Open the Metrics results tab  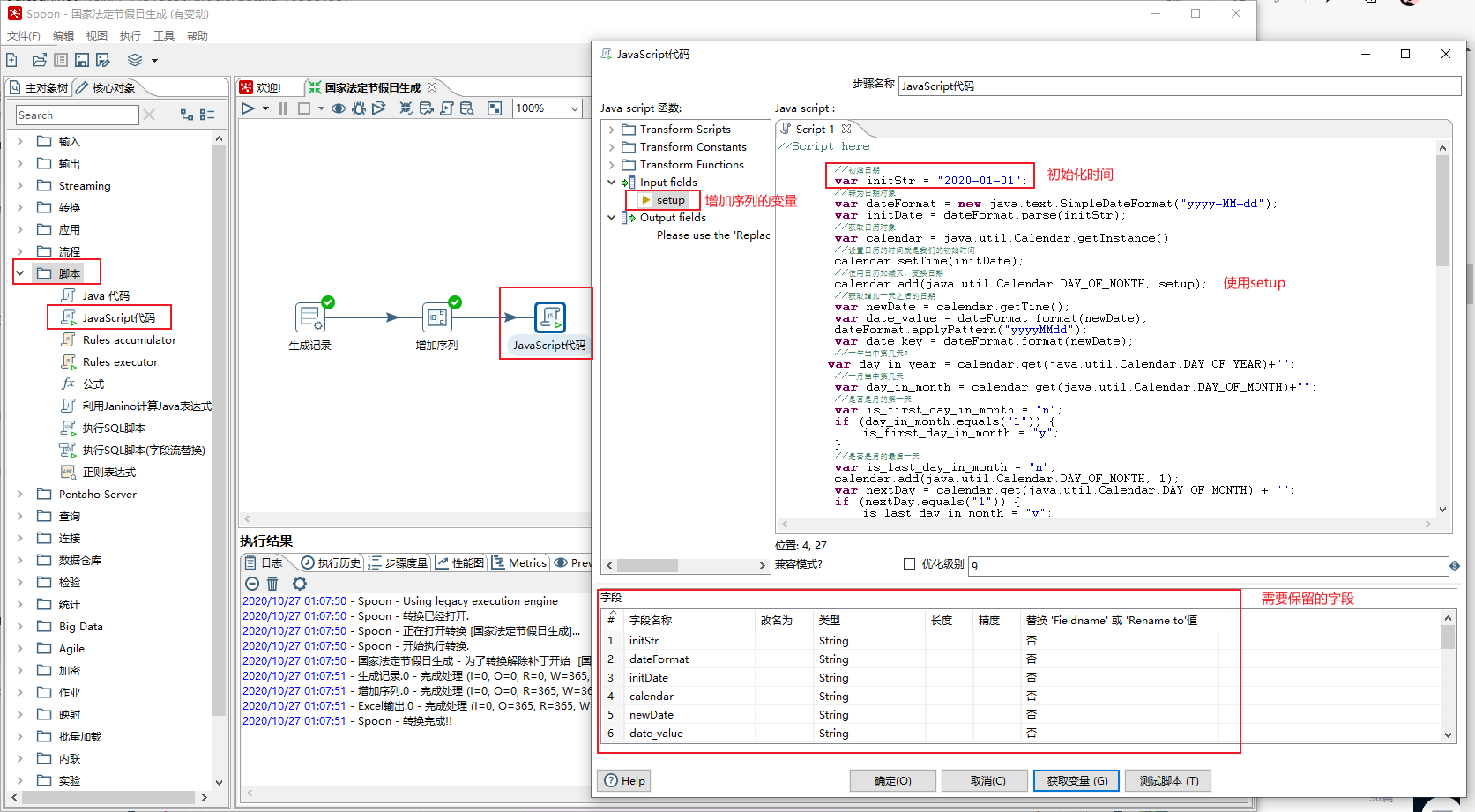point(519,562)
